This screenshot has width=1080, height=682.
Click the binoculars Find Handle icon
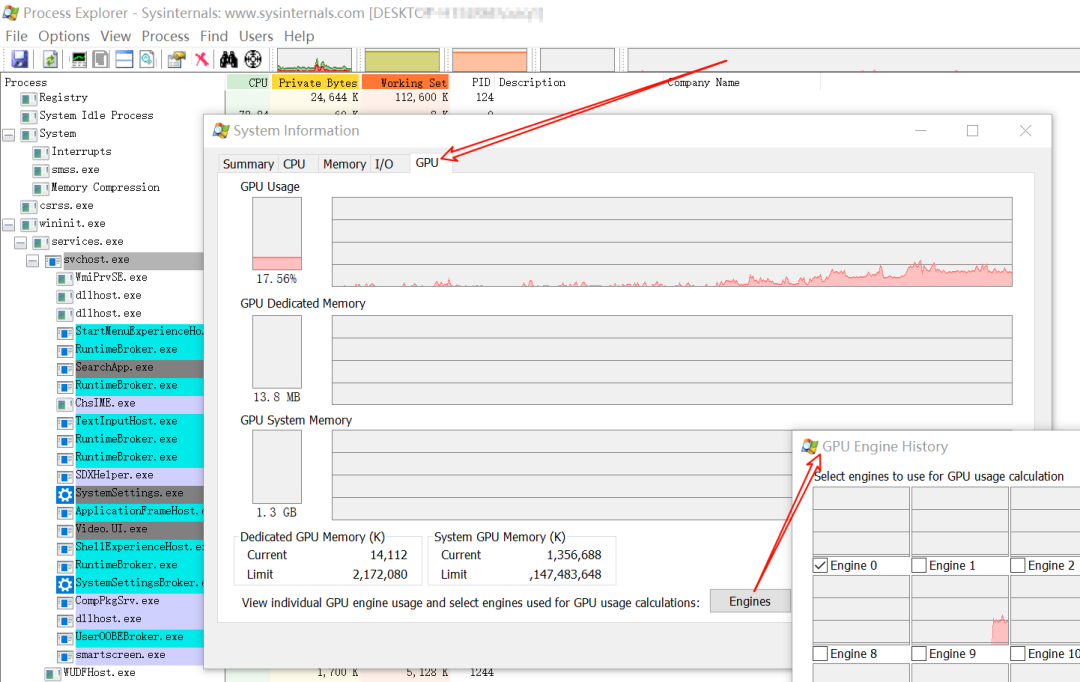coord(228,59)
